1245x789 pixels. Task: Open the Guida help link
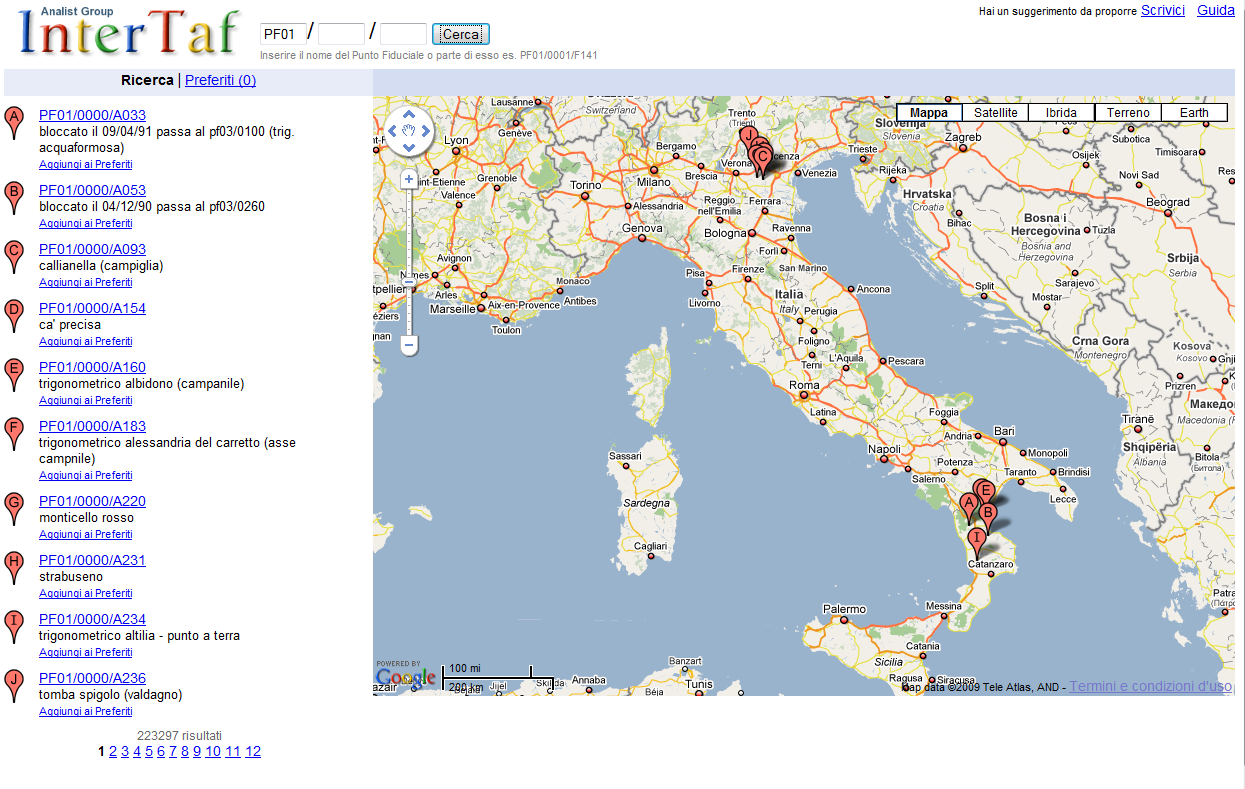(x=1216, y=10)
